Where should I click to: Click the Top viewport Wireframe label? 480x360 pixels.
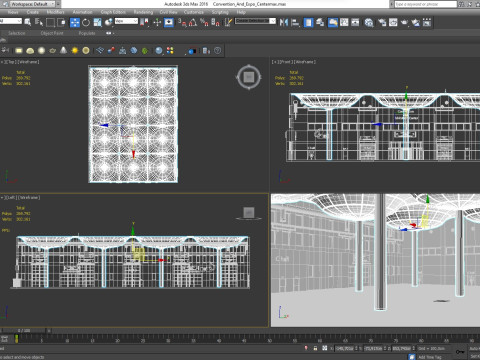28,62
